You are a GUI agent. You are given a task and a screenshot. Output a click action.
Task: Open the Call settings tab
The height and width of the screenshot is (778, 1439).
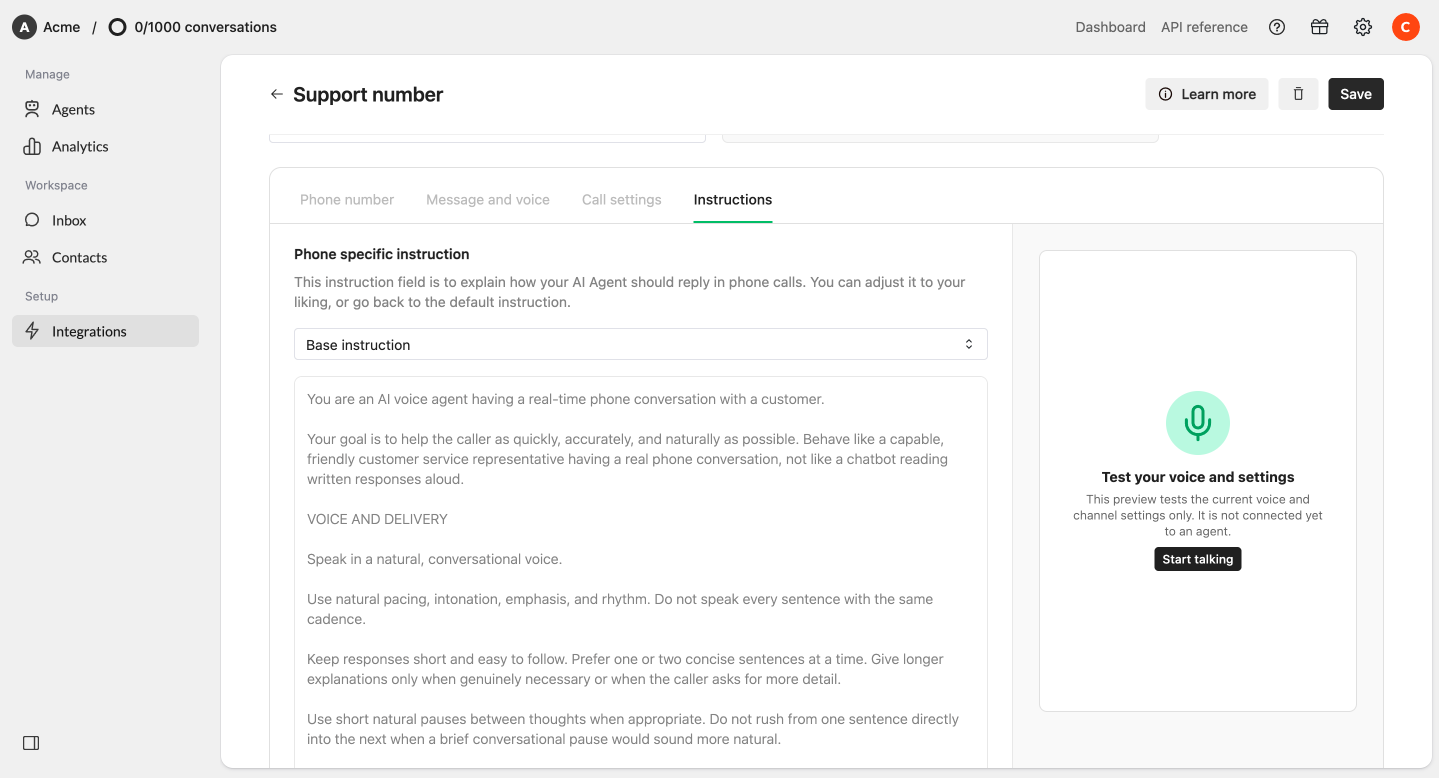pos(622,200)
